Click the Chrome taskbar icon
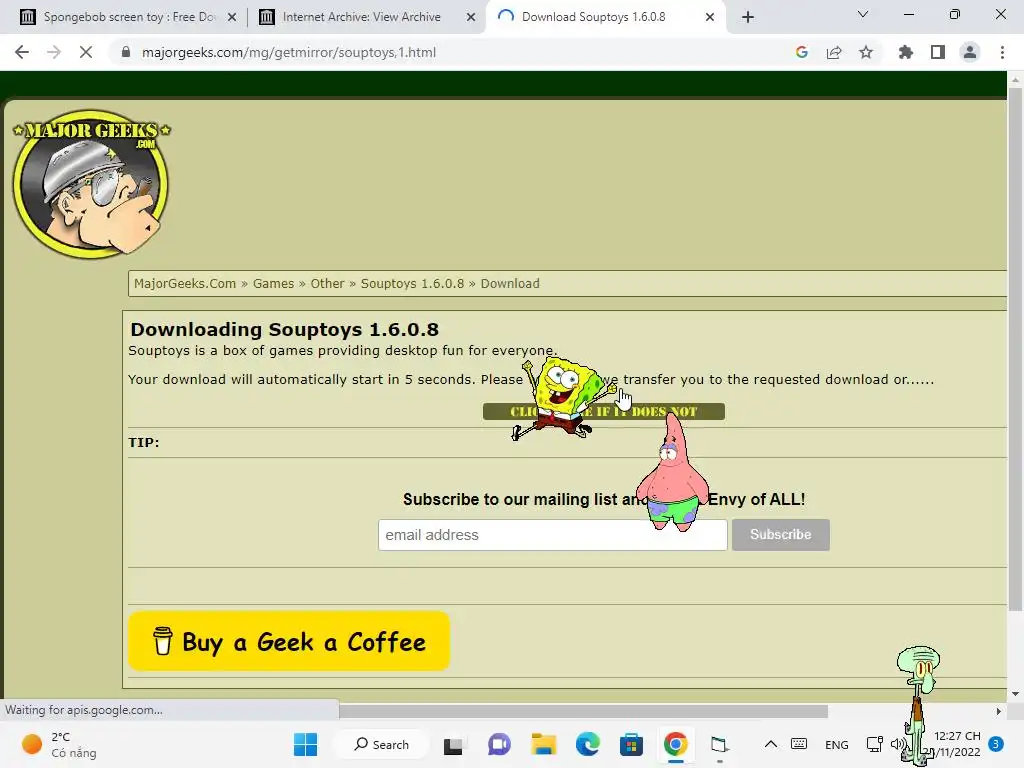This screenshot has height=768, width=1024. [676, 744]
